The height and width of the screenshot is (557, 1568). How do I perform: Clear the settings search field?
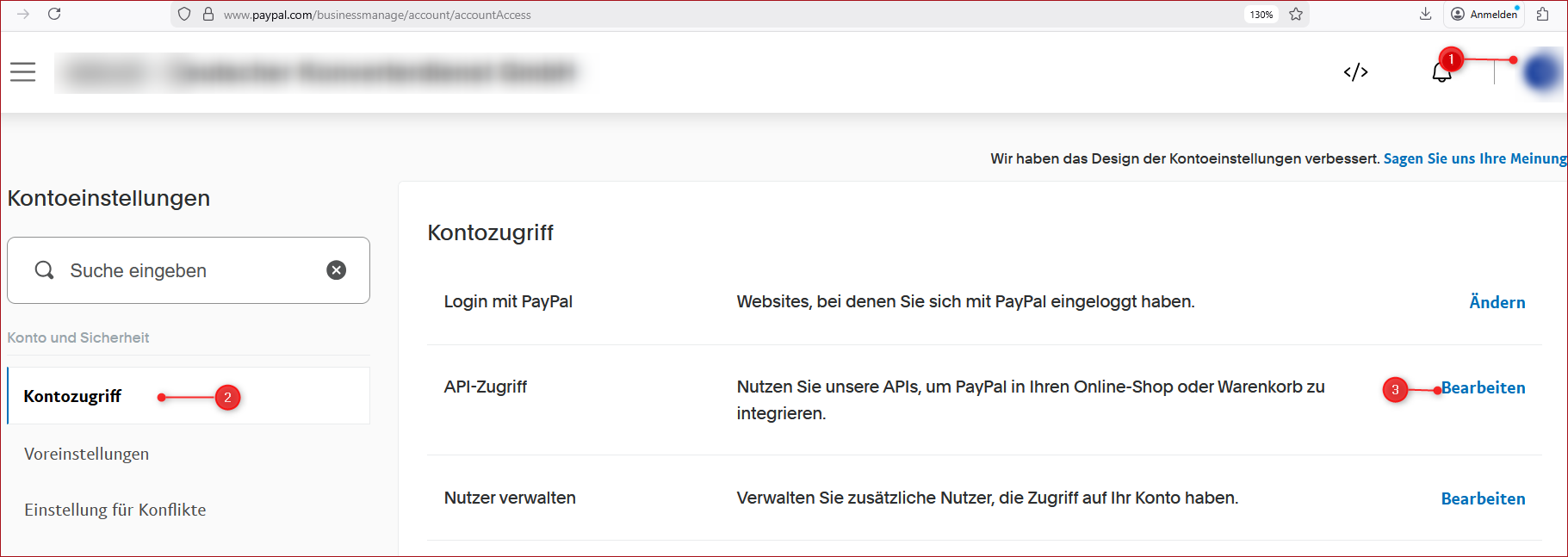click(337, 270)
